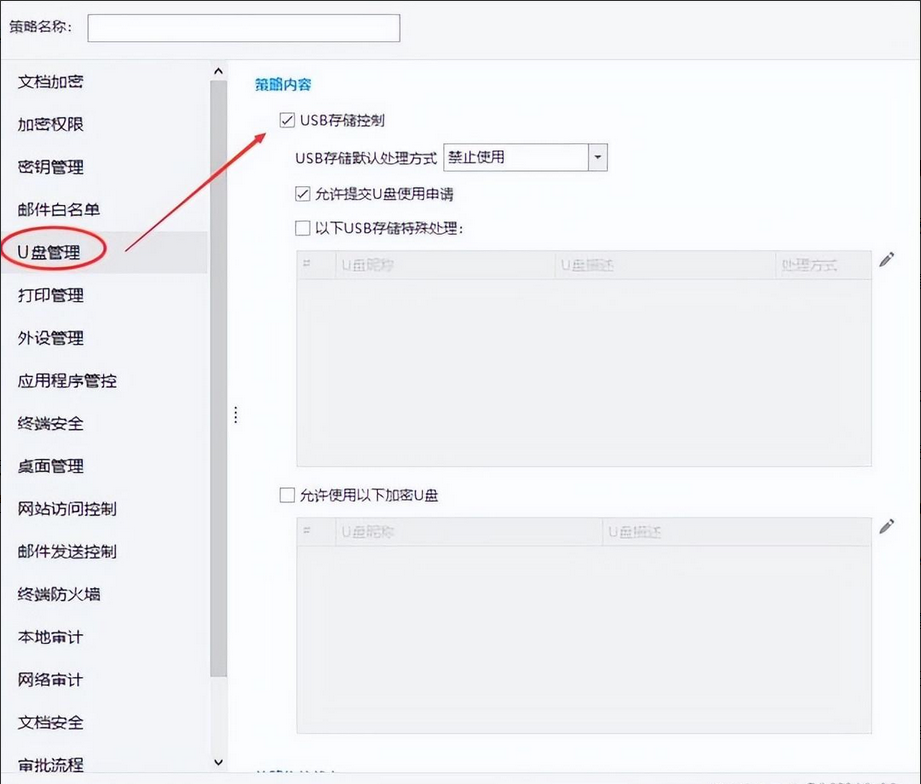Enable 允许使用以下加密U盘 checkbox
The image size is (921, 784).
coord(287,495)
